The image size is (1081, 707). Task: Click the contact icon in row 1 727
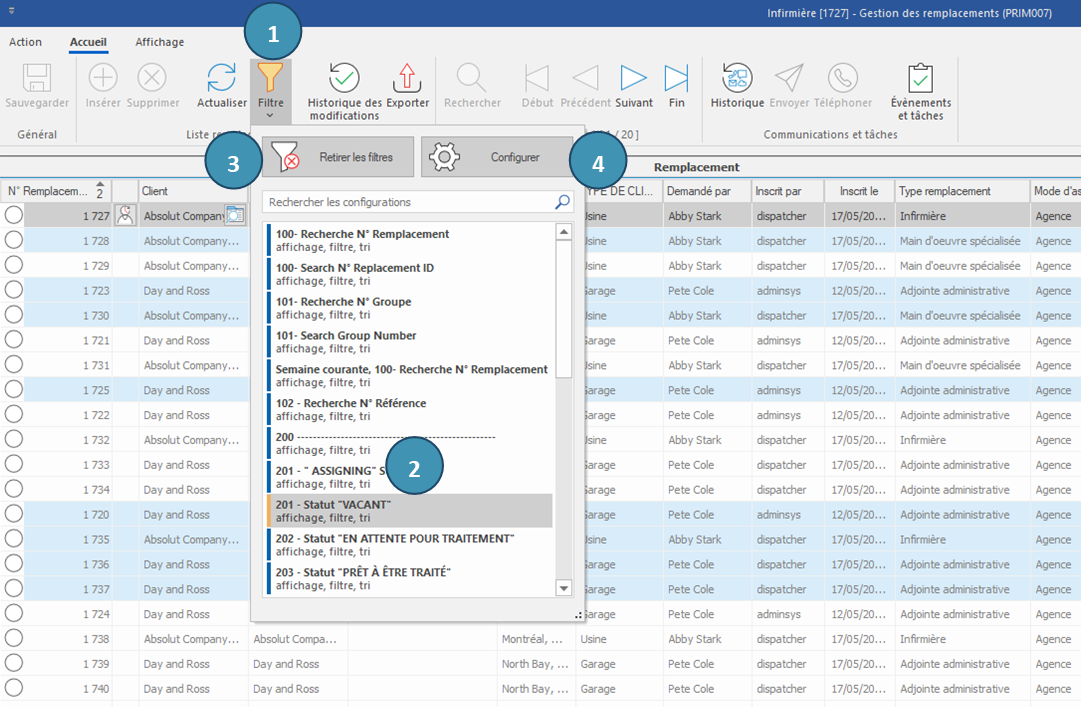coord(126,215)
